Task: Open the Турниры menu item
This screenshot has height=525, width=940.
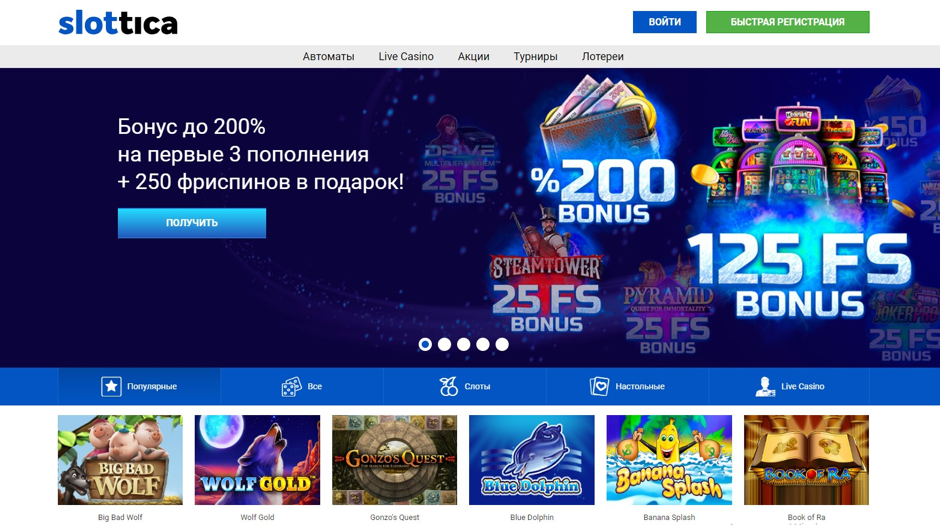Action: (535, 56)
